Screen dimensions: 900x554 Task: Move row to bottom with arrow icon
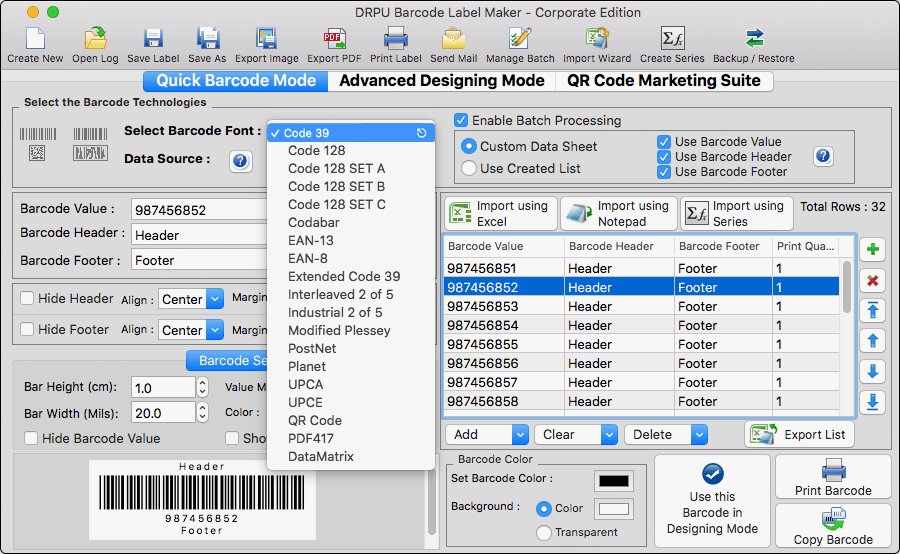pos(872,402)
